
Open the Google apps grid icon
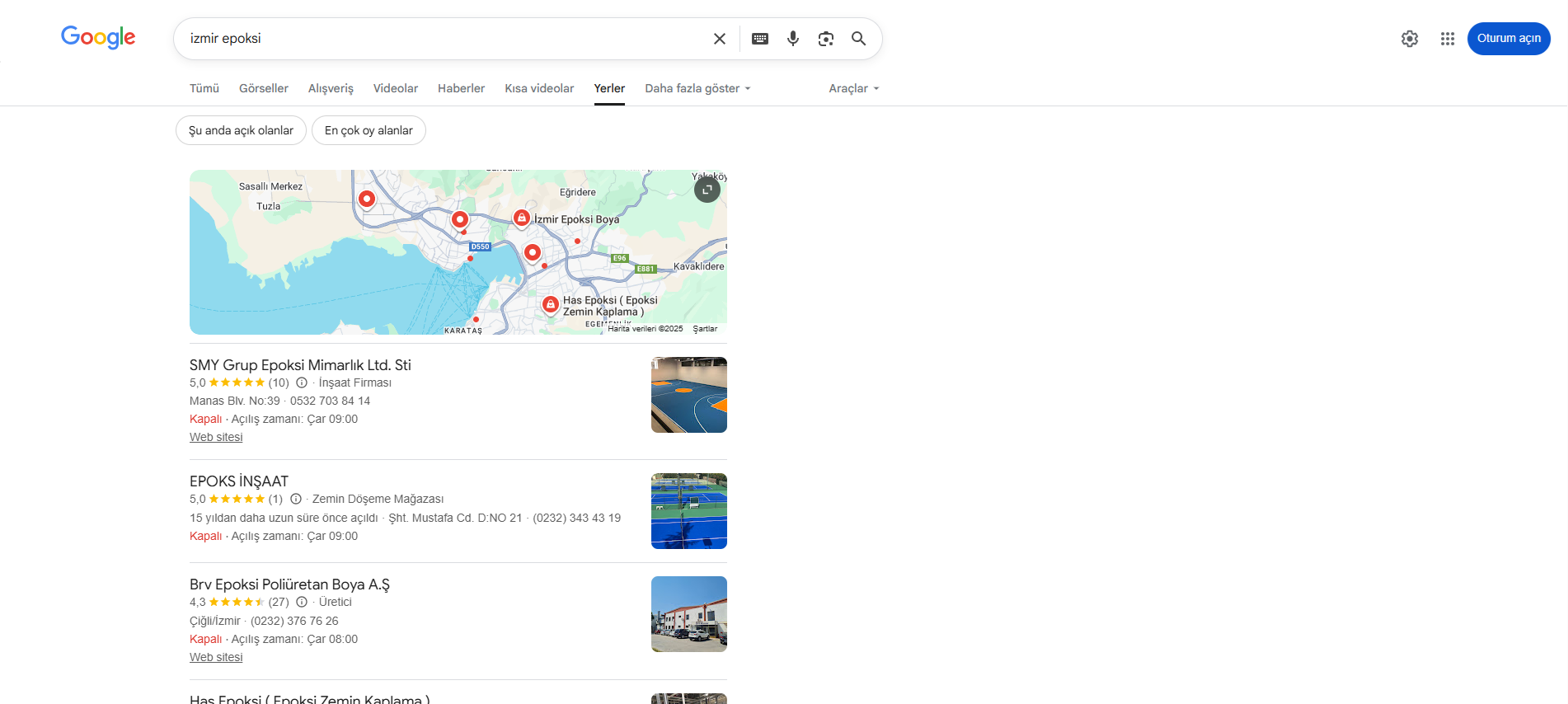(1447, 38)
